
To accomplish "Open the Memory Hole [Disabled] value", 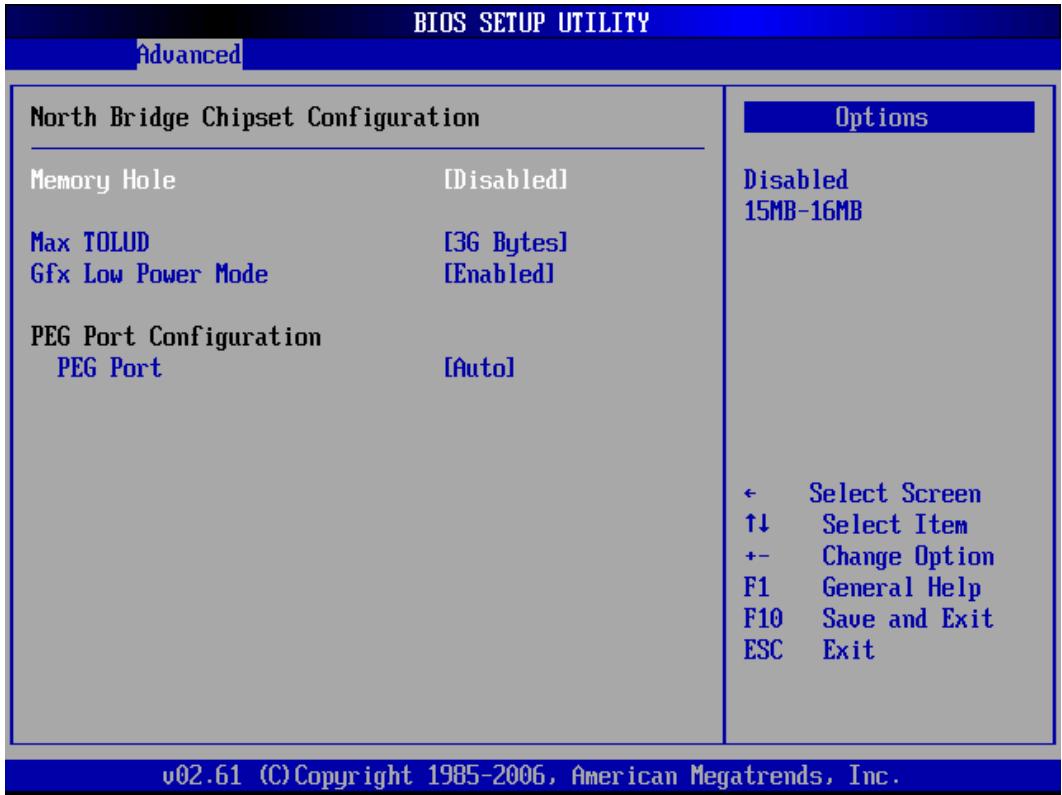I will [505, 180].
